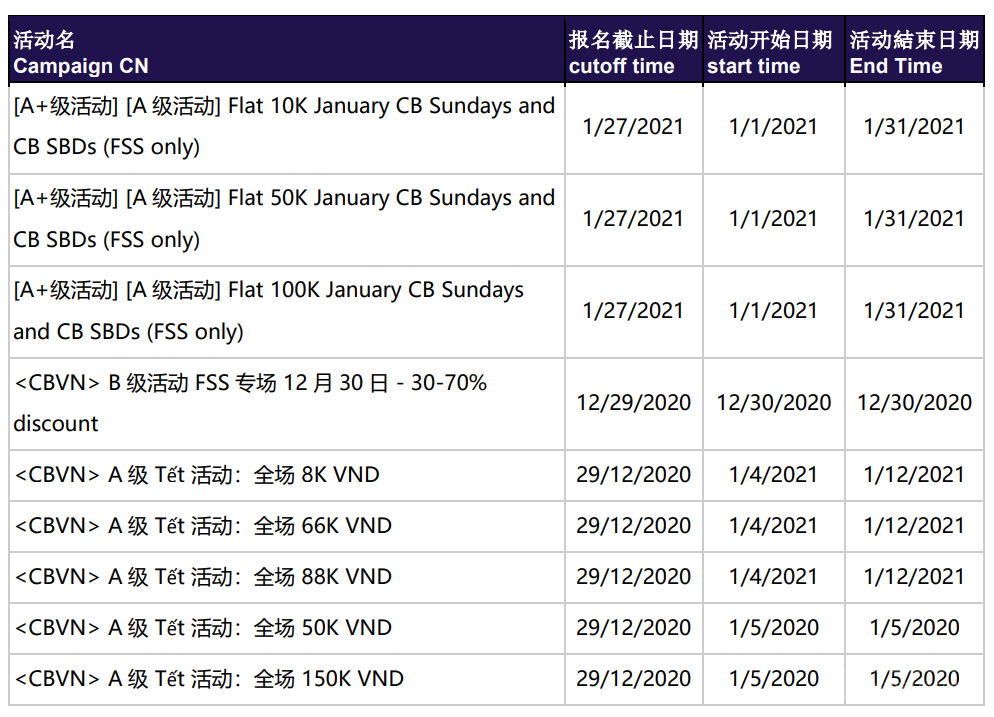Select start date of Flat 50K campaign
The width and height of the screenshot is (994, 717).
click(x=773, y=219)
